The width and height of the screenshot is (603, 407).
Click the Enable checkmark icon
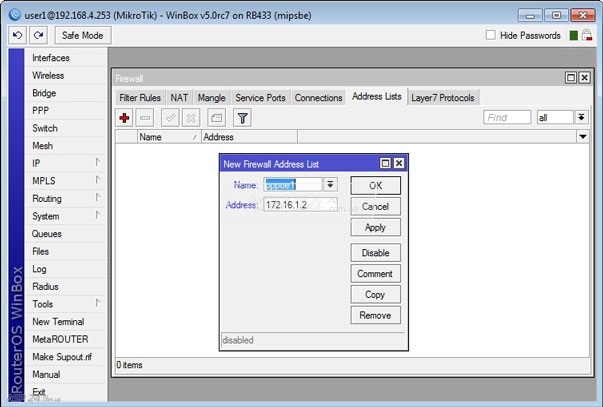(169, 118)
